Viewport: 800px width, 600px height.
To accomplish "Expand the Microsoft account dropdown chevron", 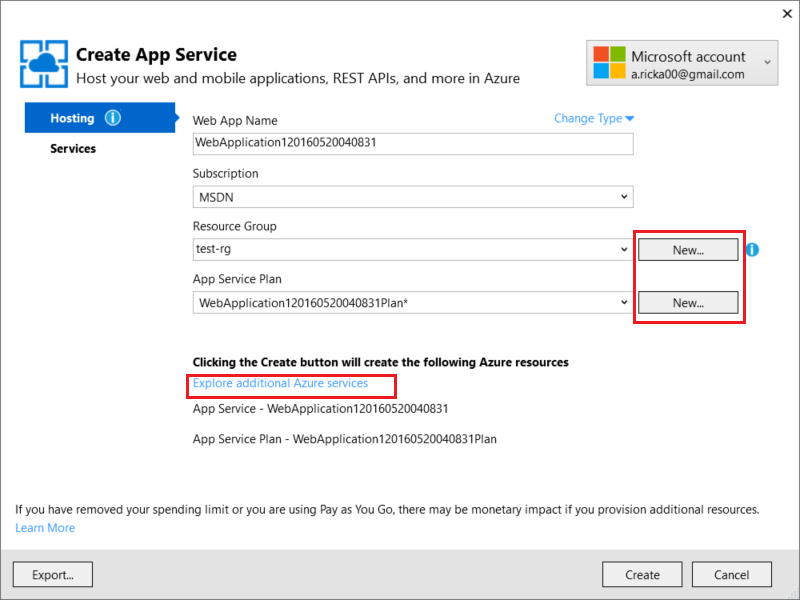I will tap(767, 62).
